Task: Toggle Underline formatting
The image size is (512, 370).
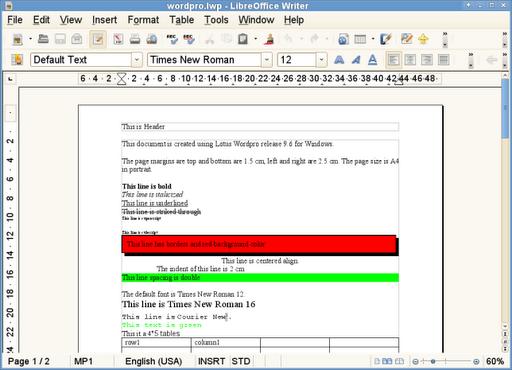Action: tap(373, 60)
